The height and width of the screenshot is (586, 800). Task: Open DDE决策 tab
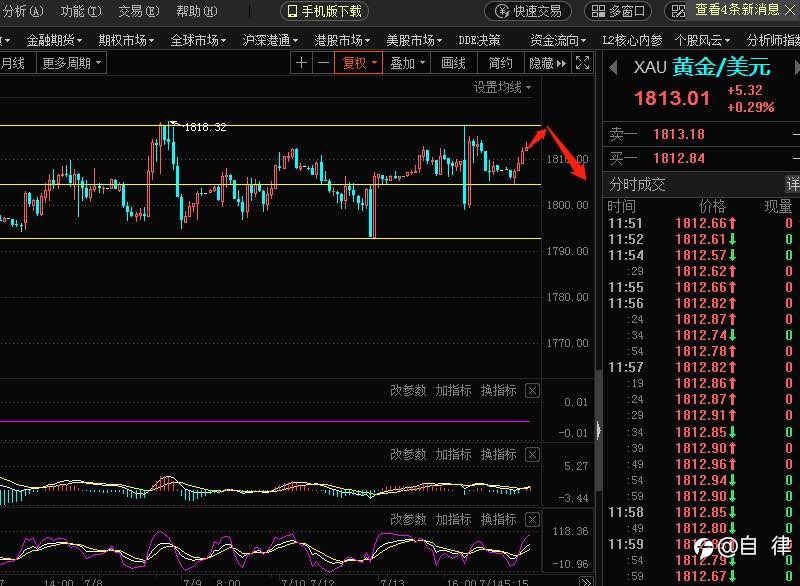pyautogui.click(x=479, y=40)
